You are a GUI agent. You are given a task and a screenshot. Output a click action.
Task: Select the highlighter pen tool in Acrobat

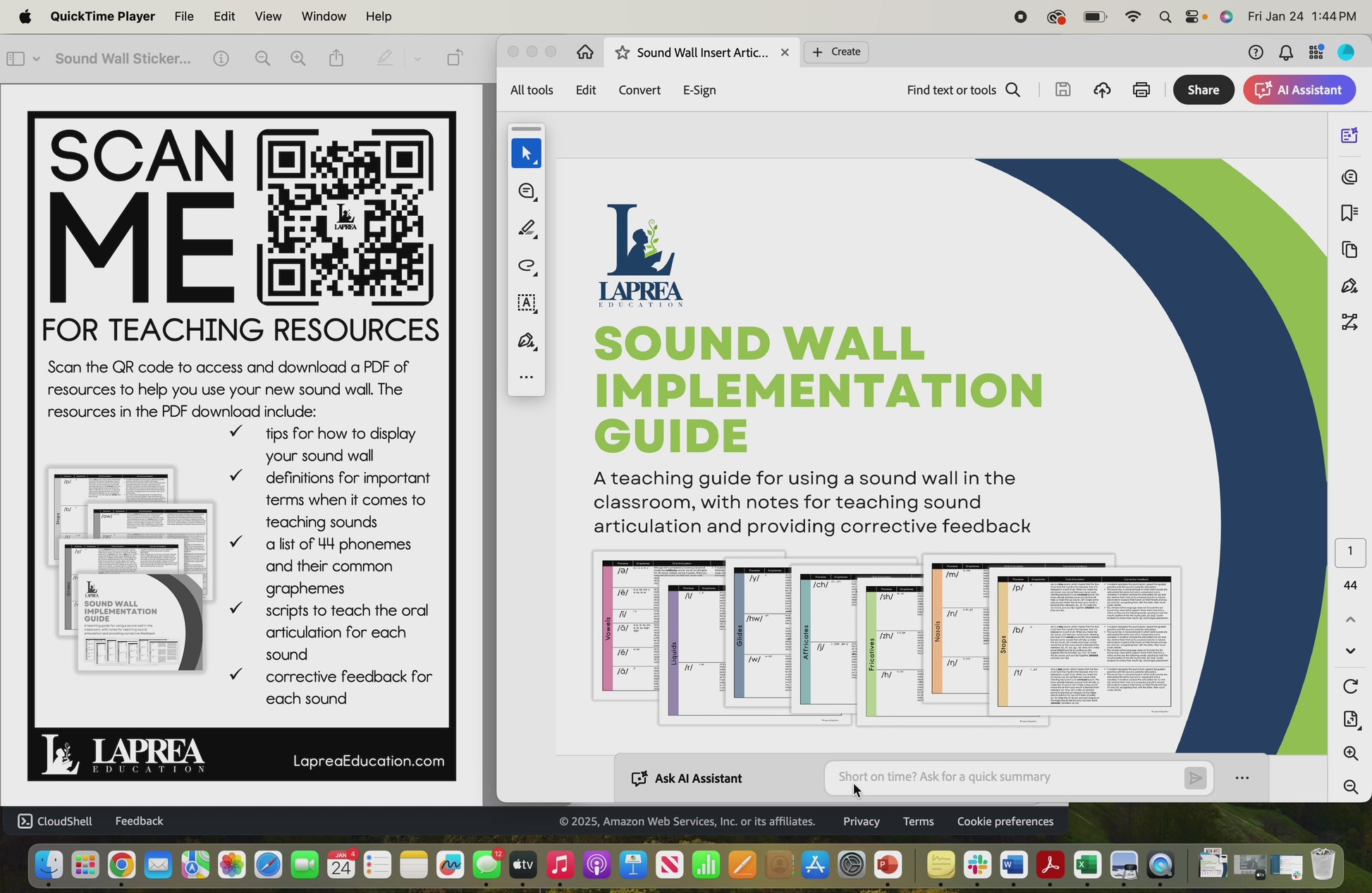coord(527,229)
